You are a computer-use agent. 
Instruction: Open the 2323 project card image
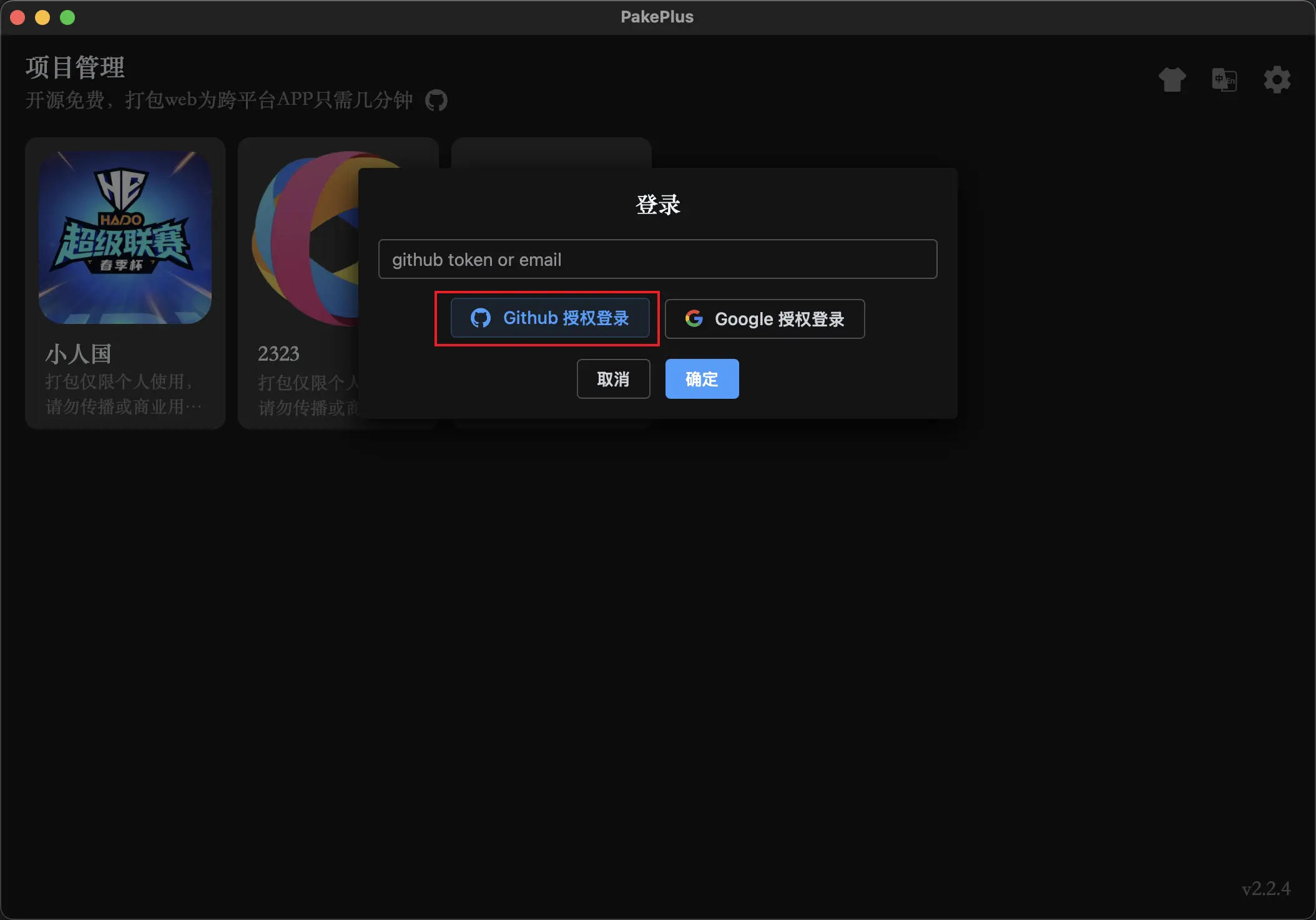305,238
